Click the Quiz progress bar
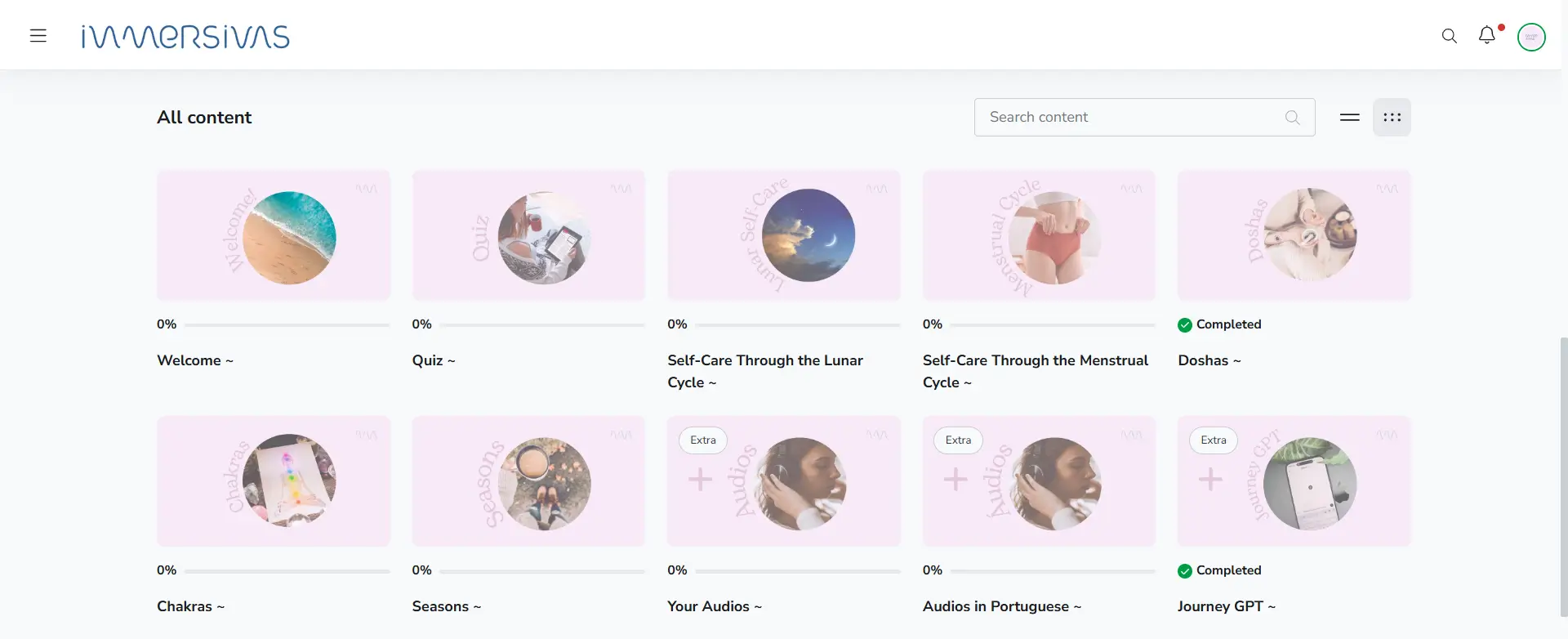Viewport: 1568px width, 639px height. [x=542, y=325]
